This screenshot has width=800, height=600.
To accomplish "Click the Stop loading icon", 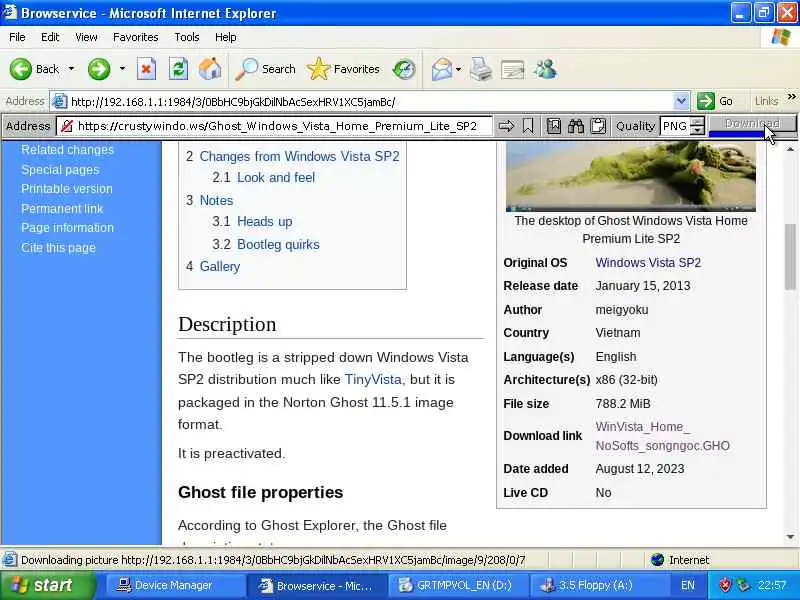I will 146,69.
